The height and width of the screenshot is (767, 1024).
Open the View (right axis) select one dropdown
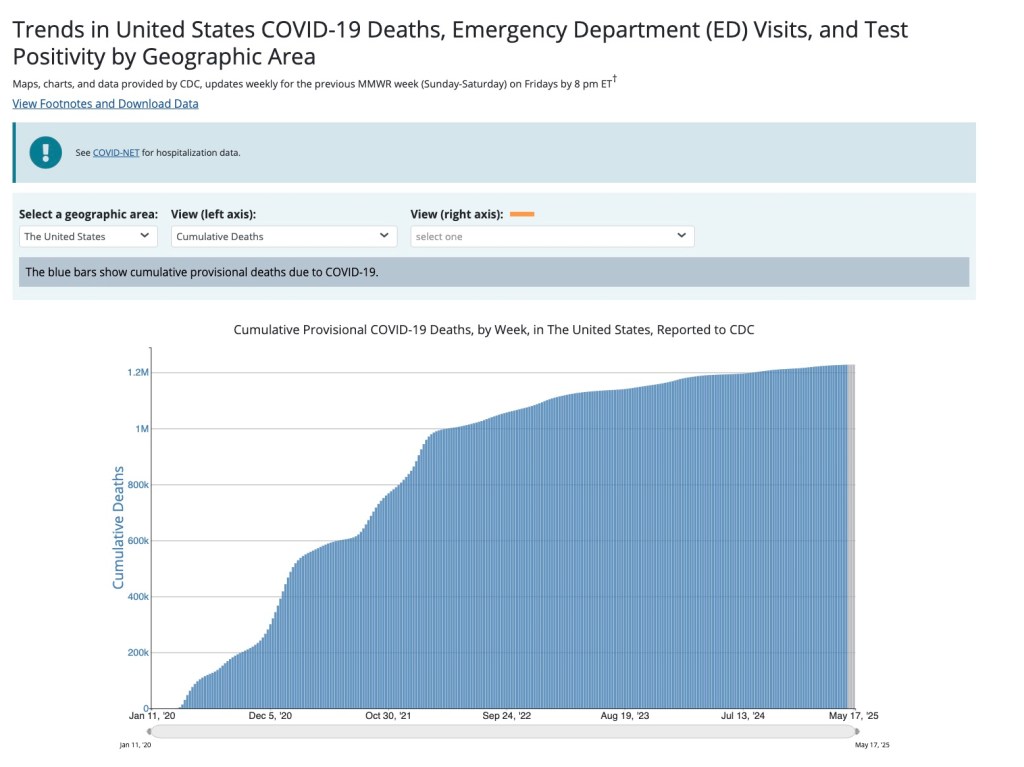552,236
